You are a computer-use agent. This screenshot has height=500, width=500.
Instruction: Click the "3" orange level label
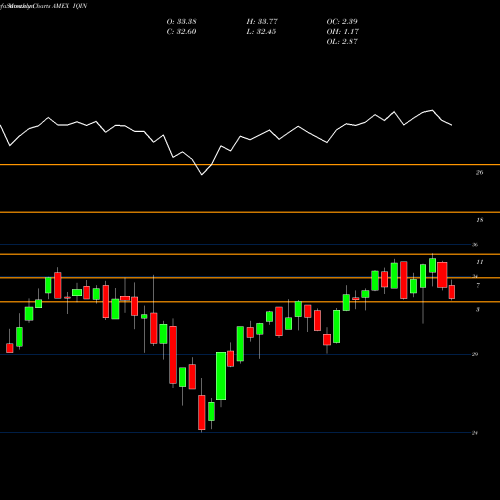(478, 310)
